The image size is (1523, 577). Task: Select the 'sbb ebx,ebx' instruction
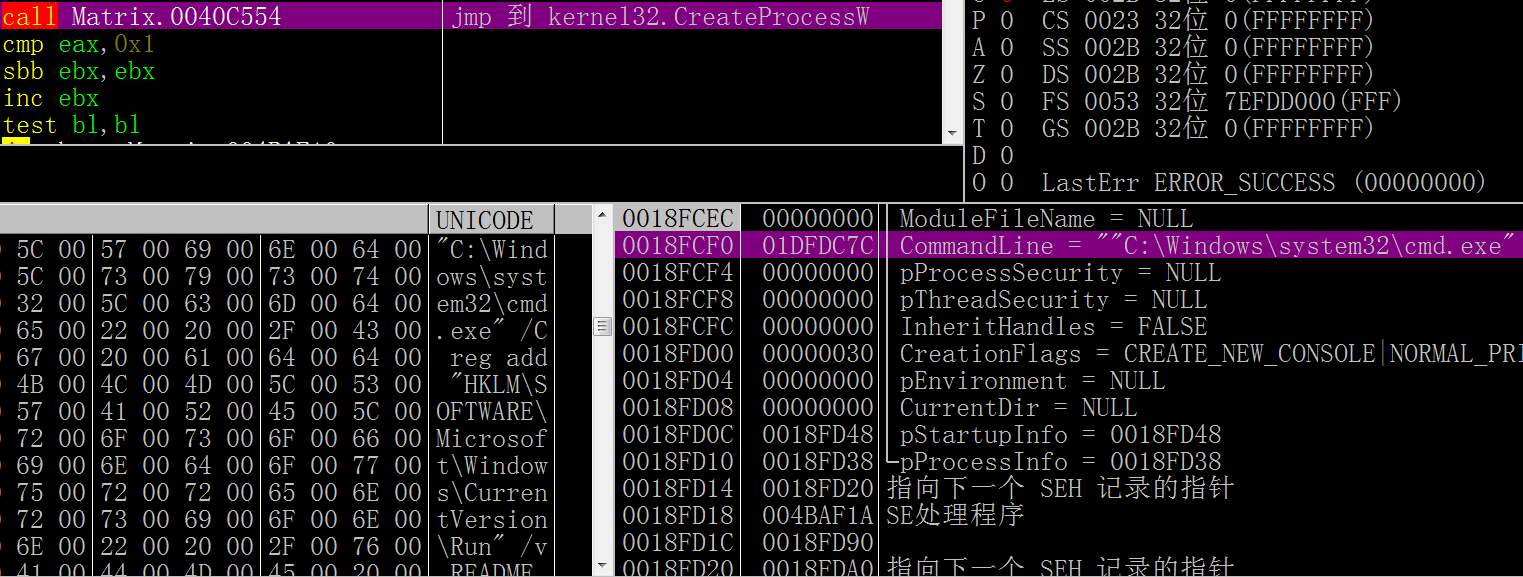(79, 71)
